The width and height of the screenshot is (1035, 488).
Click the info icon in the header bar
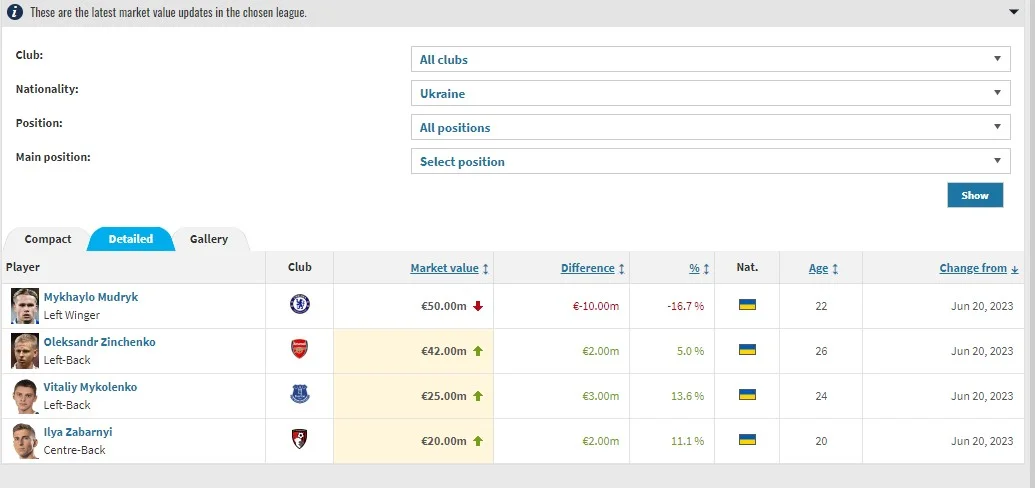coord(15,13)
